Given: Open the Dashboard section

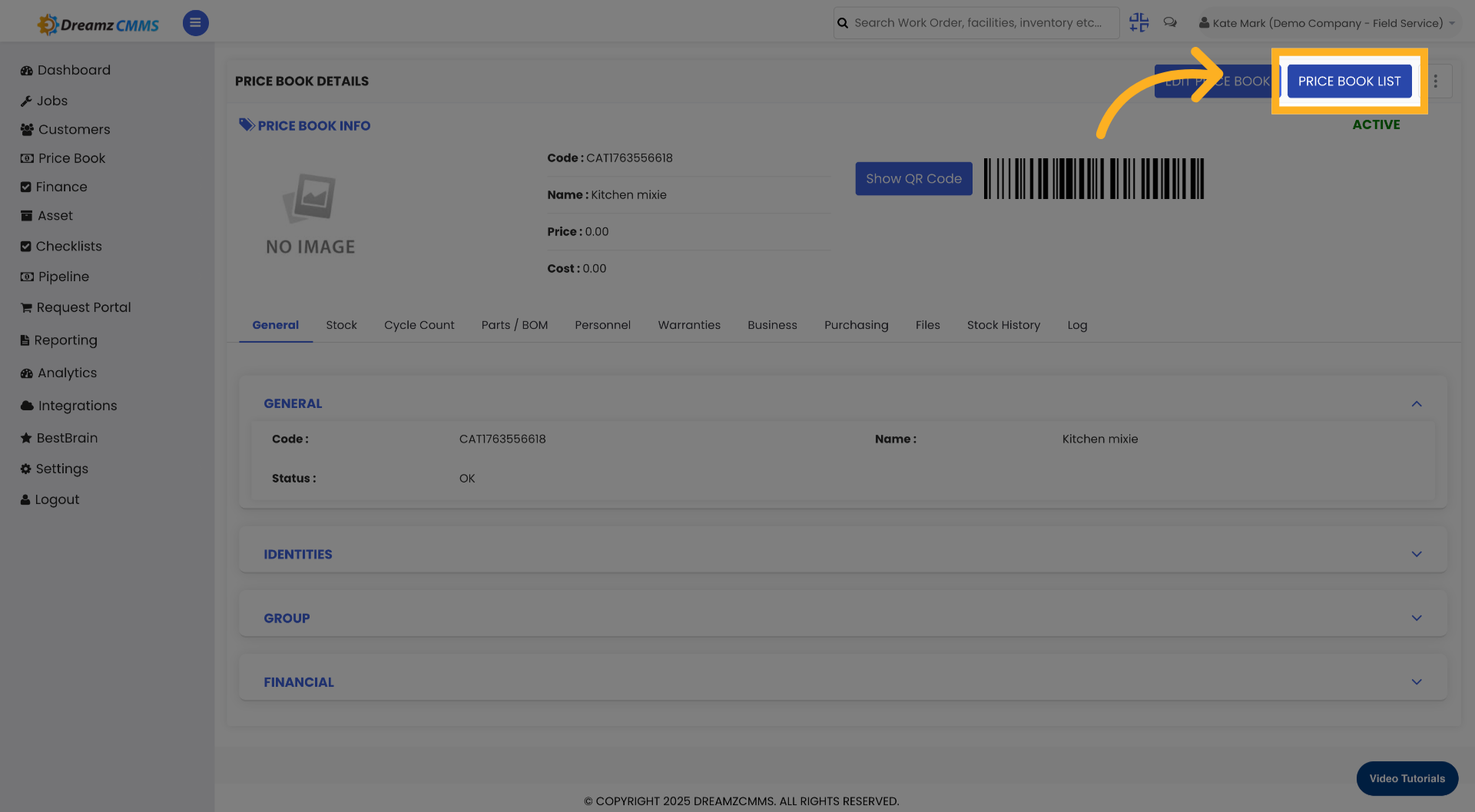Looking at the screenshot, I should tap(74, 70).
